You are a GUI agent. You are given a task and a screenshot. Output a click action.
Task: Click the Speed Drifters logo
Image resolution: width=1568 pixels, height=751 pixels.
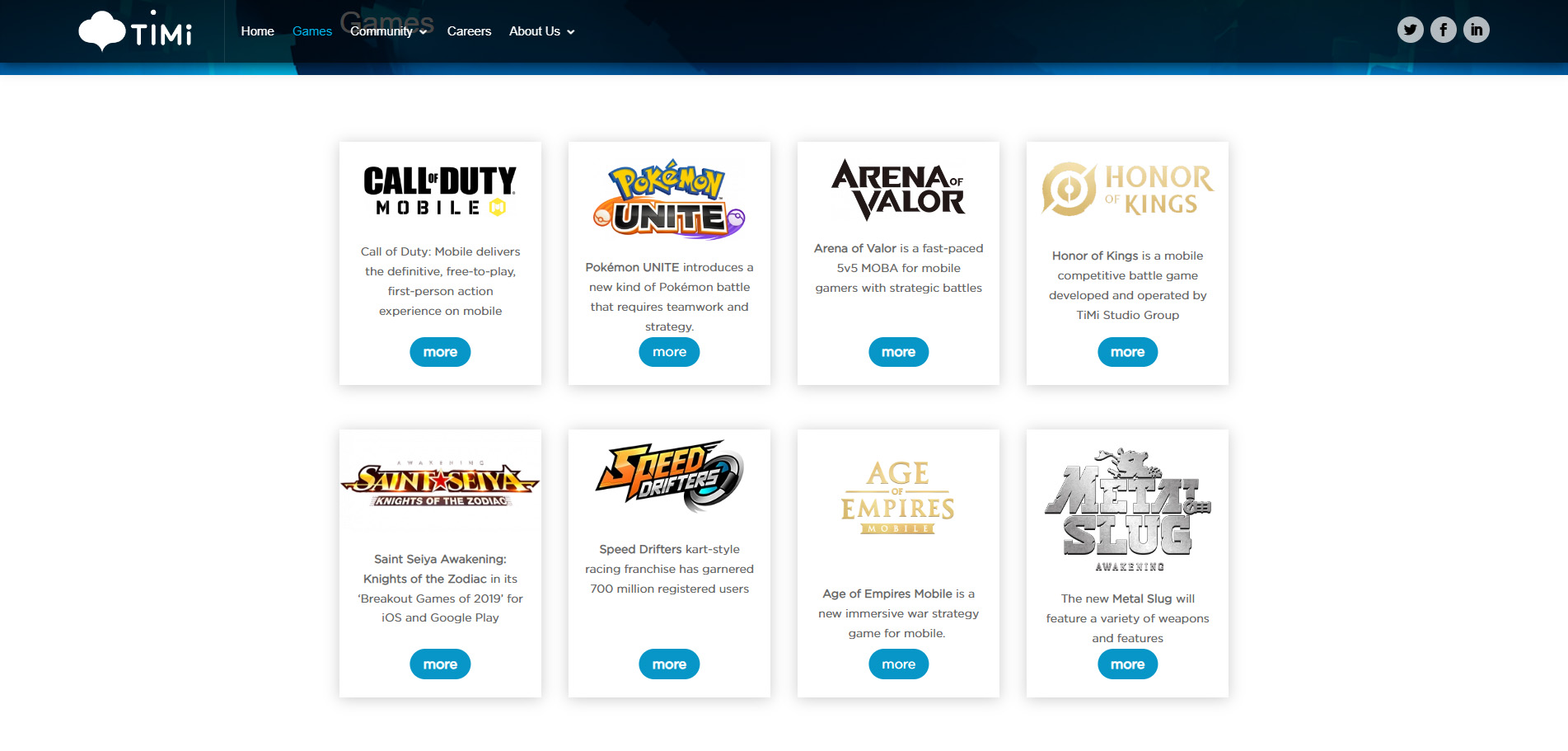click(x=669, y=475)
